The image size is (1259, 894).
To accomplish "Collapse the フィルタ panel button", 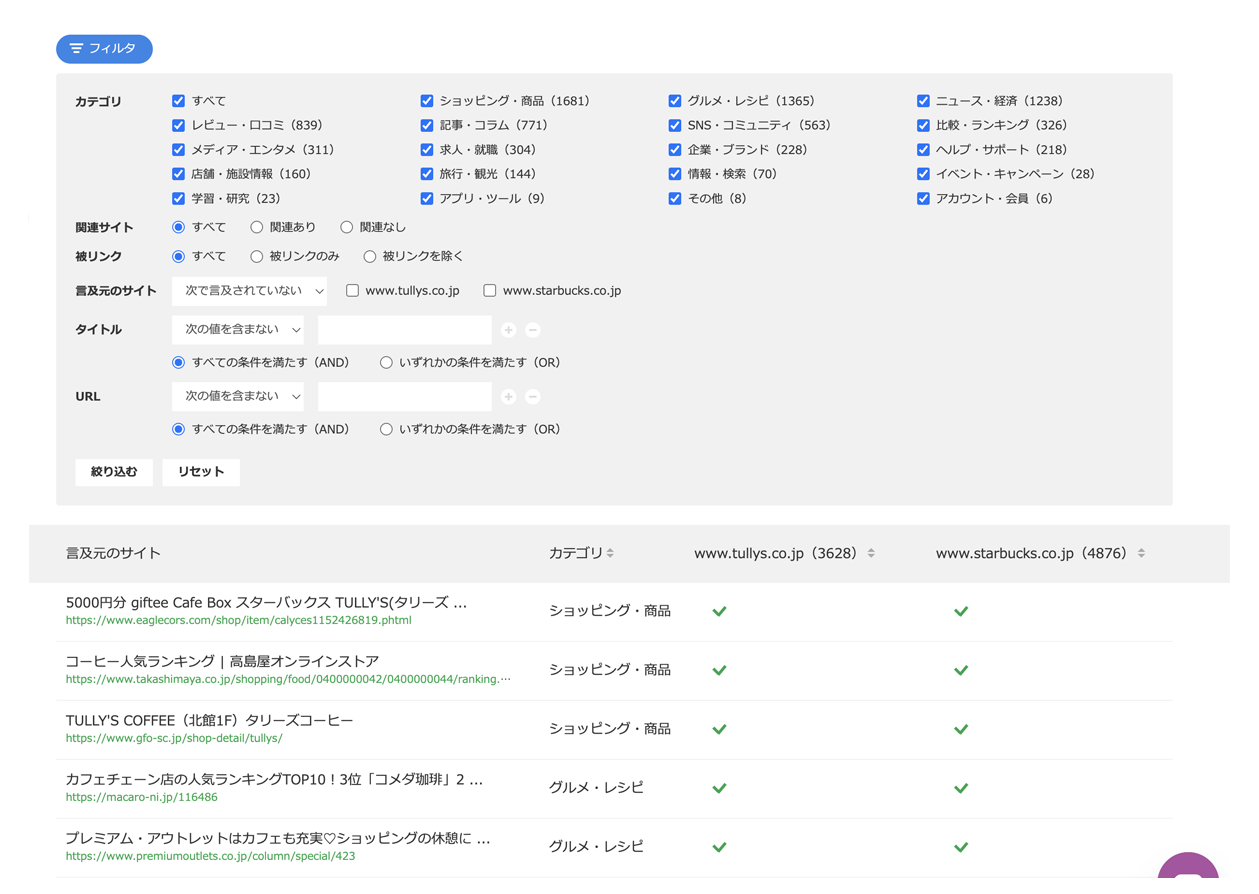I will (104, 49).
